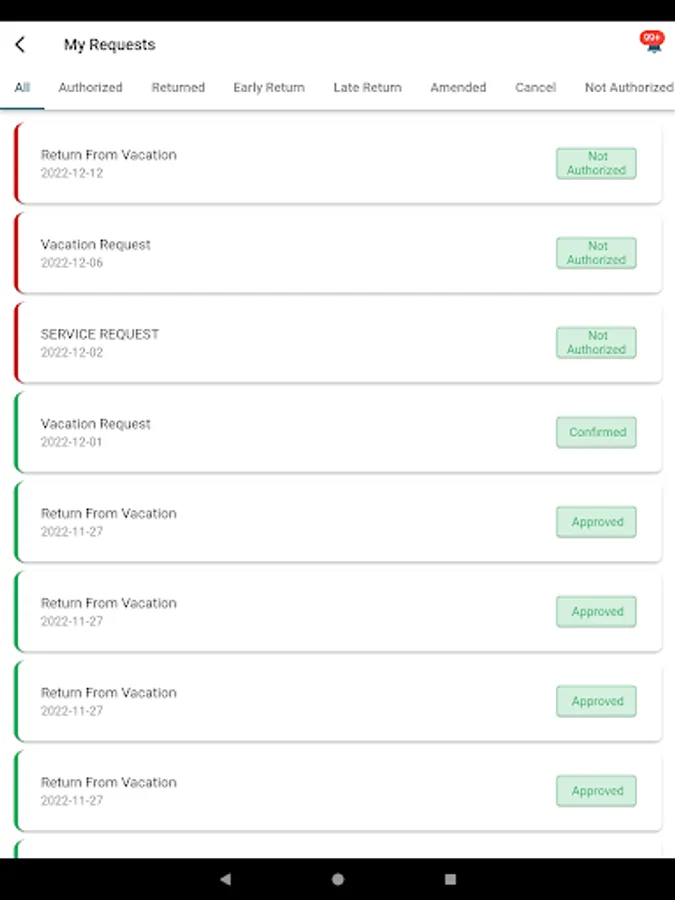Click the My Requests page title
This screenshot has width=675, height=900.
point(110,45)
